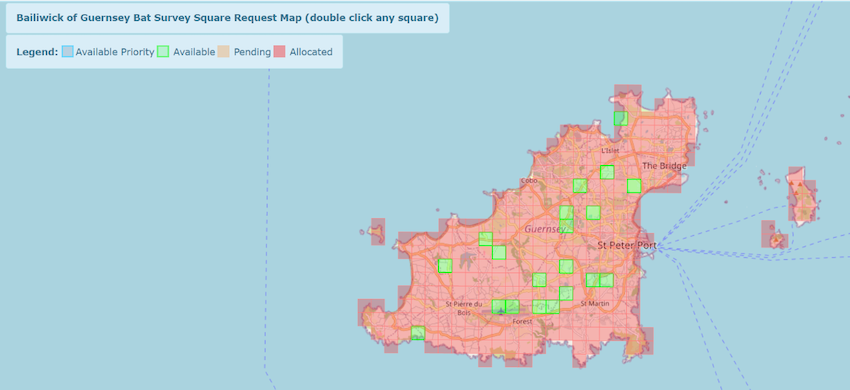Click the allocated square on the small western islet
Screen dimensions: 850x390
(x=378, y=232)
